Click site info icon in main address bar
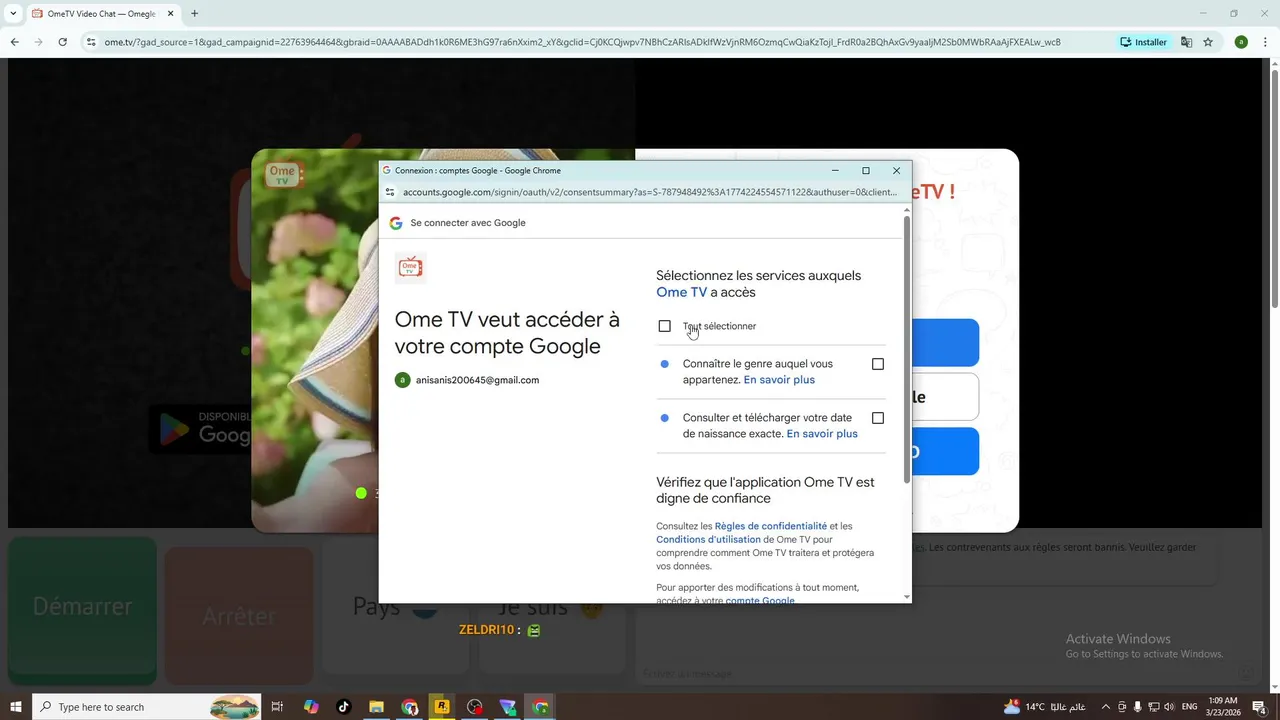The image size is (1280, 720). coord(91,42)
